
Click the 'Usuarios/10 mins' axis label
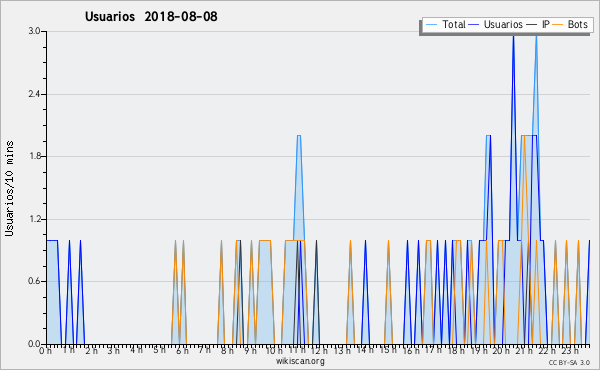click(9, 188)
